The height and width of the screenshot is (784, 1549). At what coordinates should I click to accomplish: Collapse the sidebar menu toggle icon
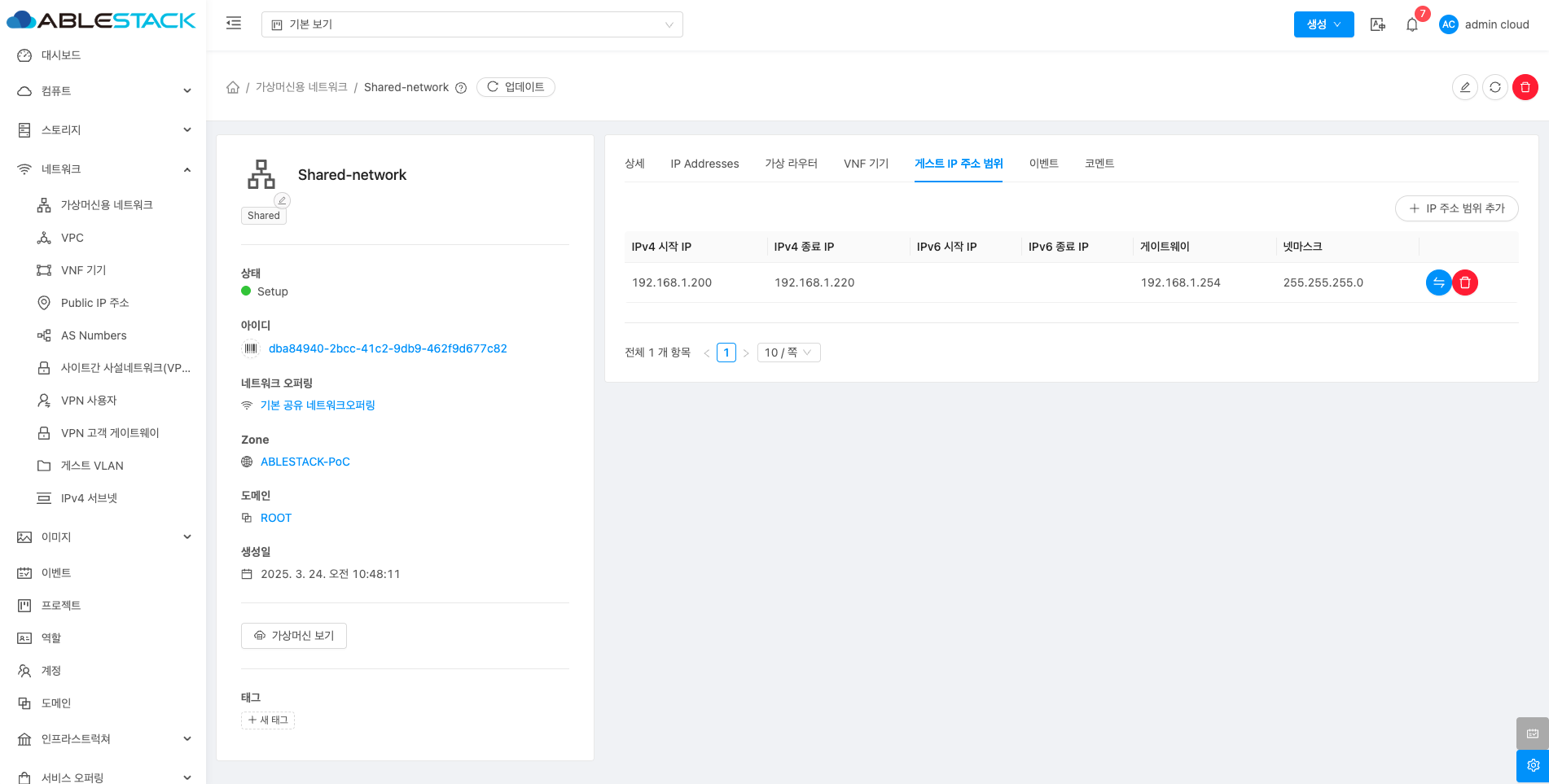pyautogui.click(x=234, y=24)
